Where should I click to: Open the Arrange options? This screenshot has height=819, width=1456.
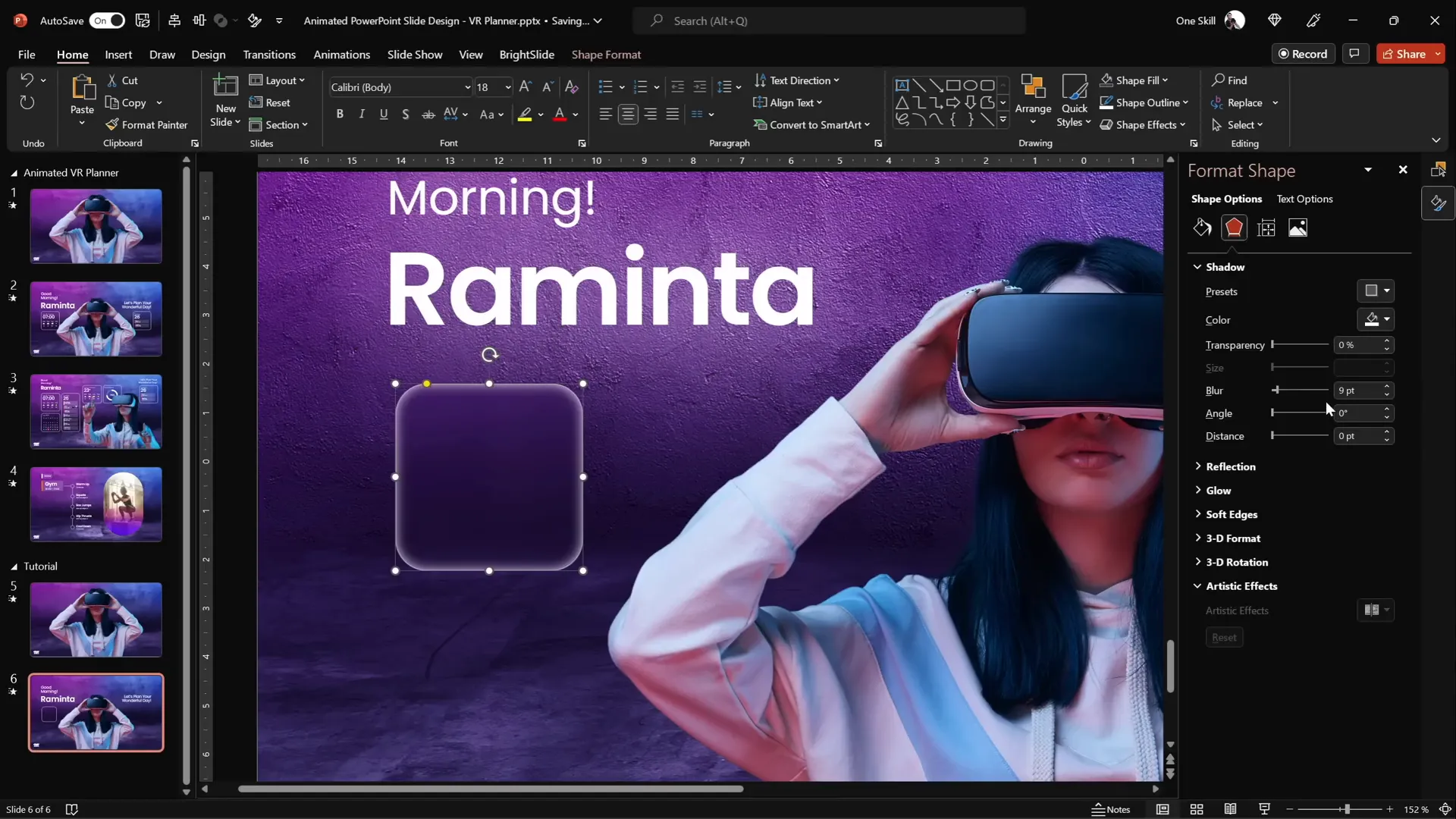tap(1034, 101)
